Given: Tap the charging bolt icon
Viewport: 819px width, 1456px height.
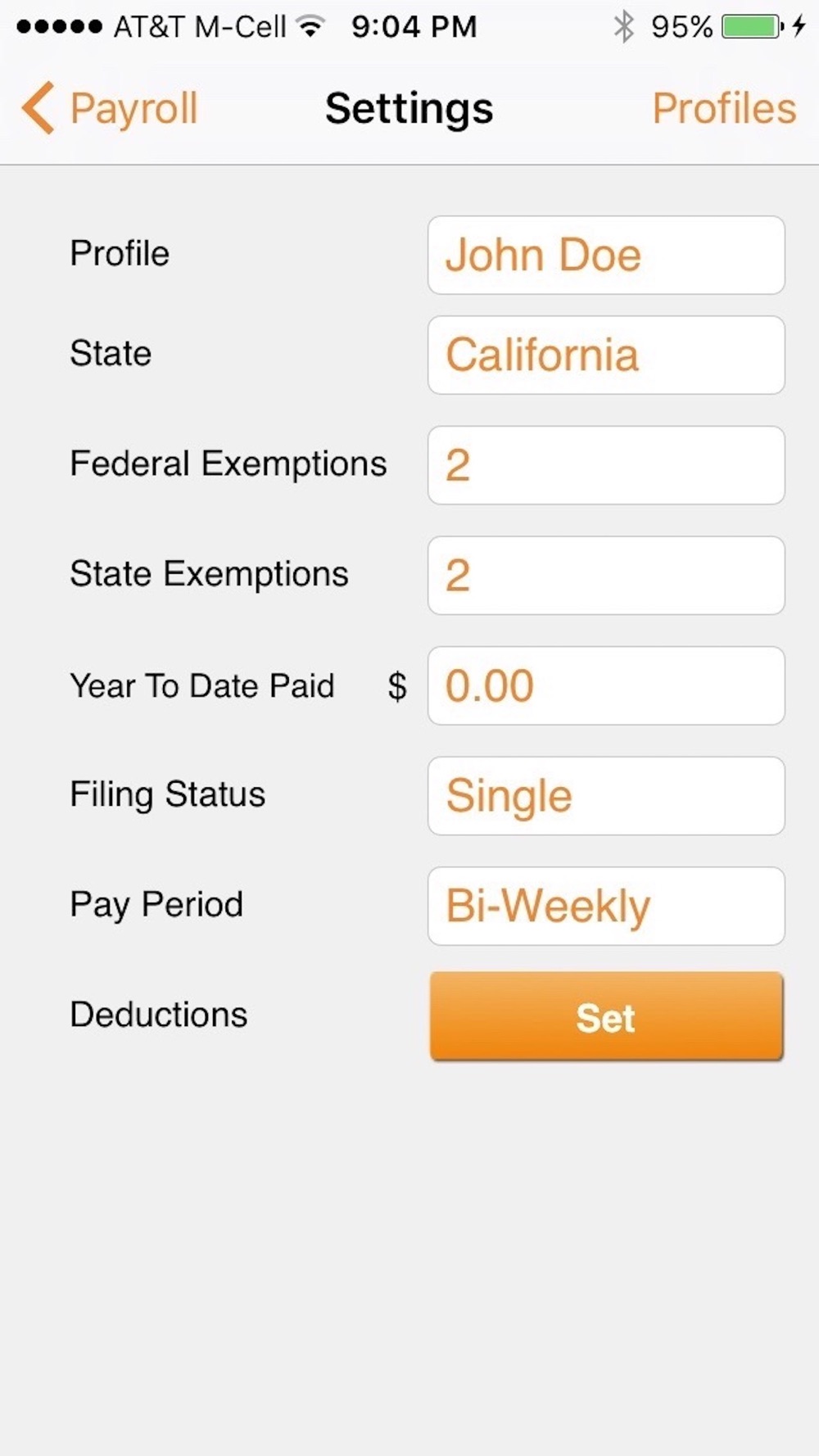Looking at the screenshot, I should pyautogui.click(x=799, y=27).
